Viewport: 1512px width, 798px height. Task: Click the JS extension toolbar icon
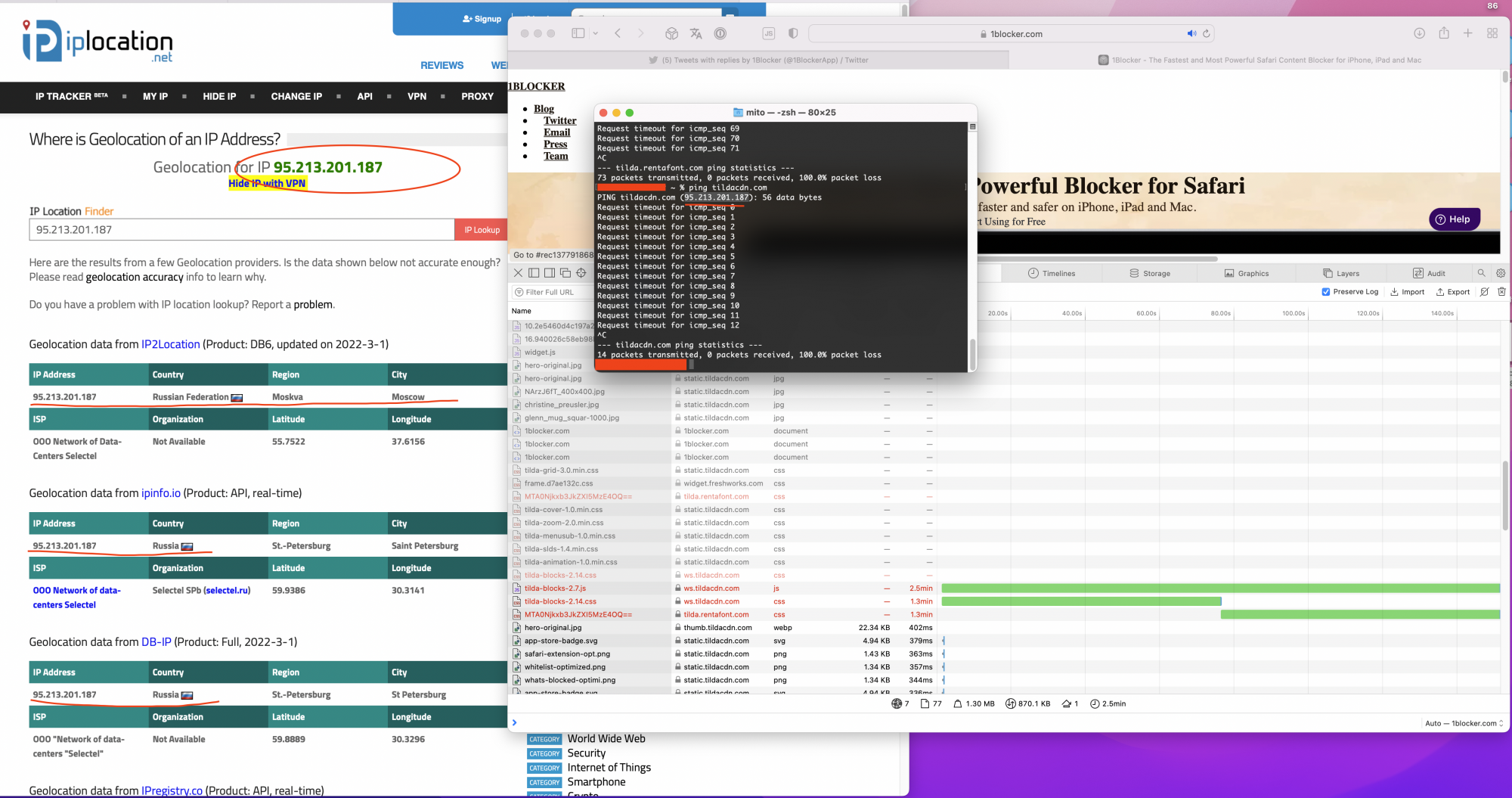tap(769, 33)
